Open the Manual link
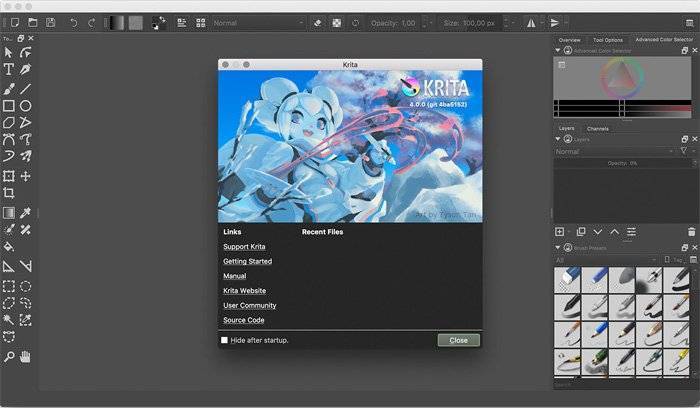The image size is (700, 408). click(234, 276)
